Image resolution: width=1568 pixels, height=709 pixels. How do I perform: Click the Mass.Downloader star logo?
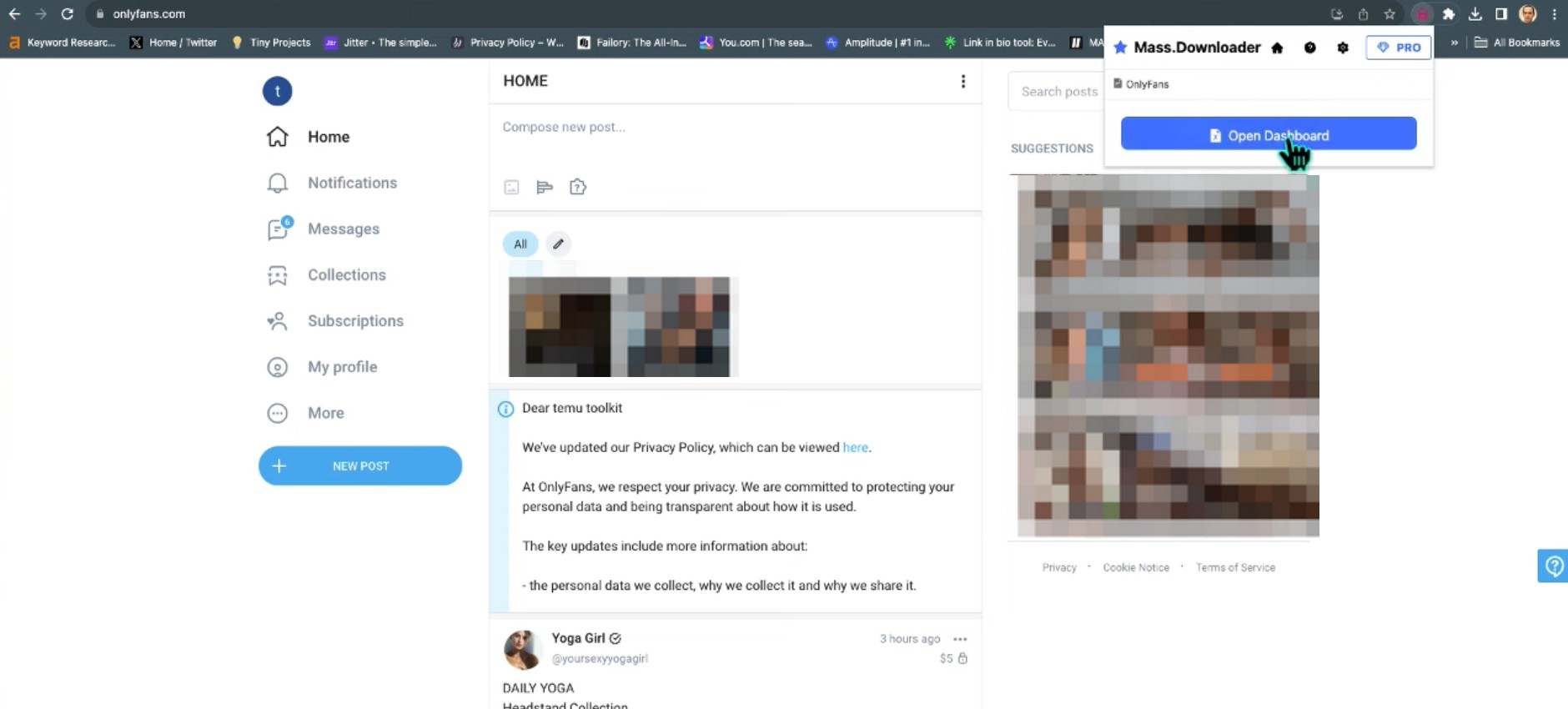pos(1120,48)
